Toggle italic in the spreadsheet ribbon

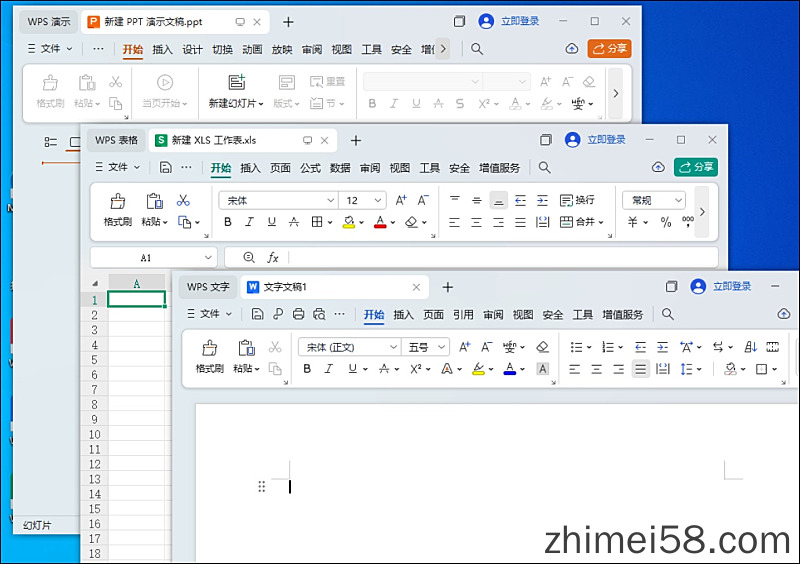249,222
